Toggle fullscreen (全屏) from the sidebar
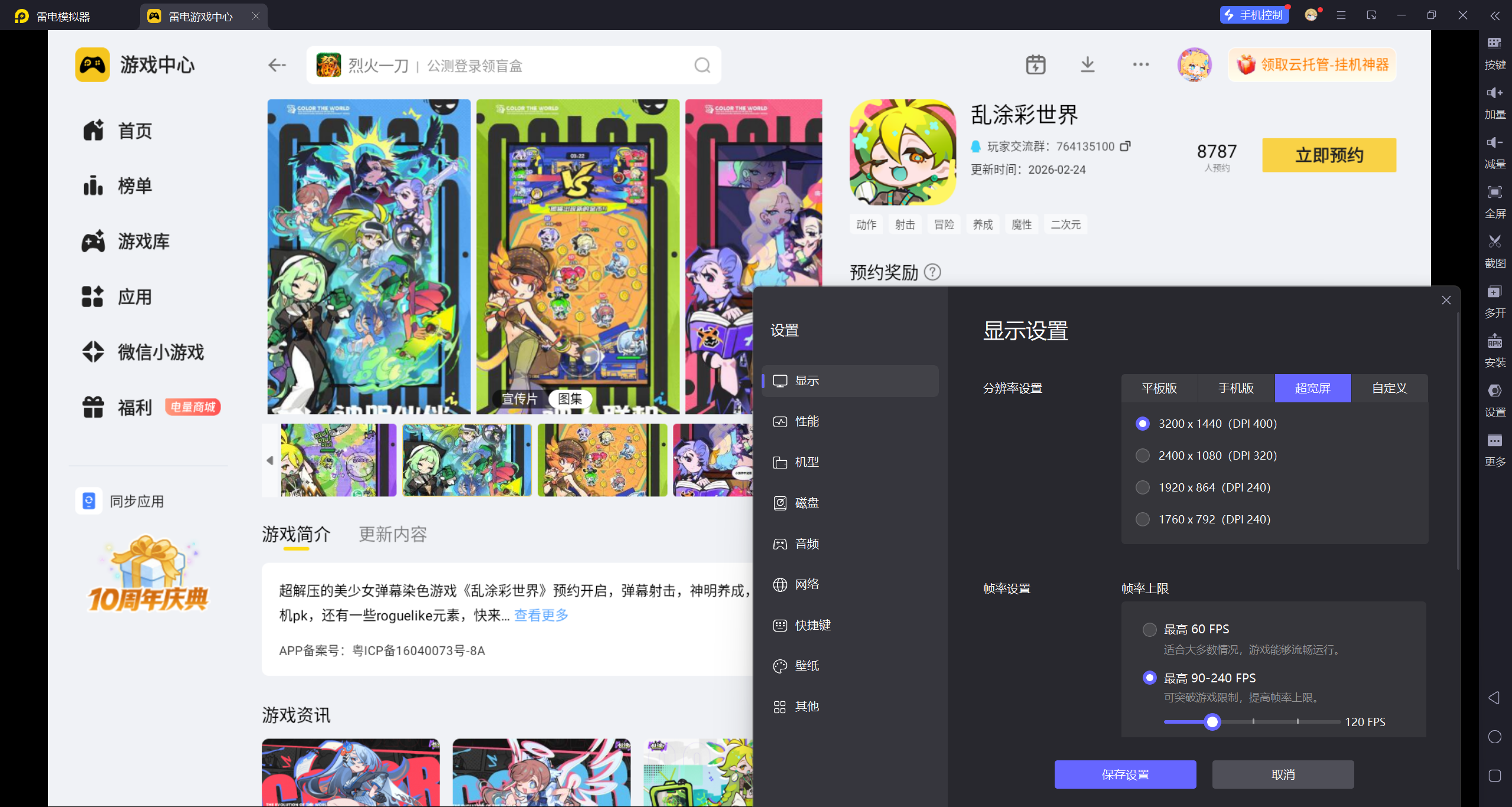 point(1494,192)
